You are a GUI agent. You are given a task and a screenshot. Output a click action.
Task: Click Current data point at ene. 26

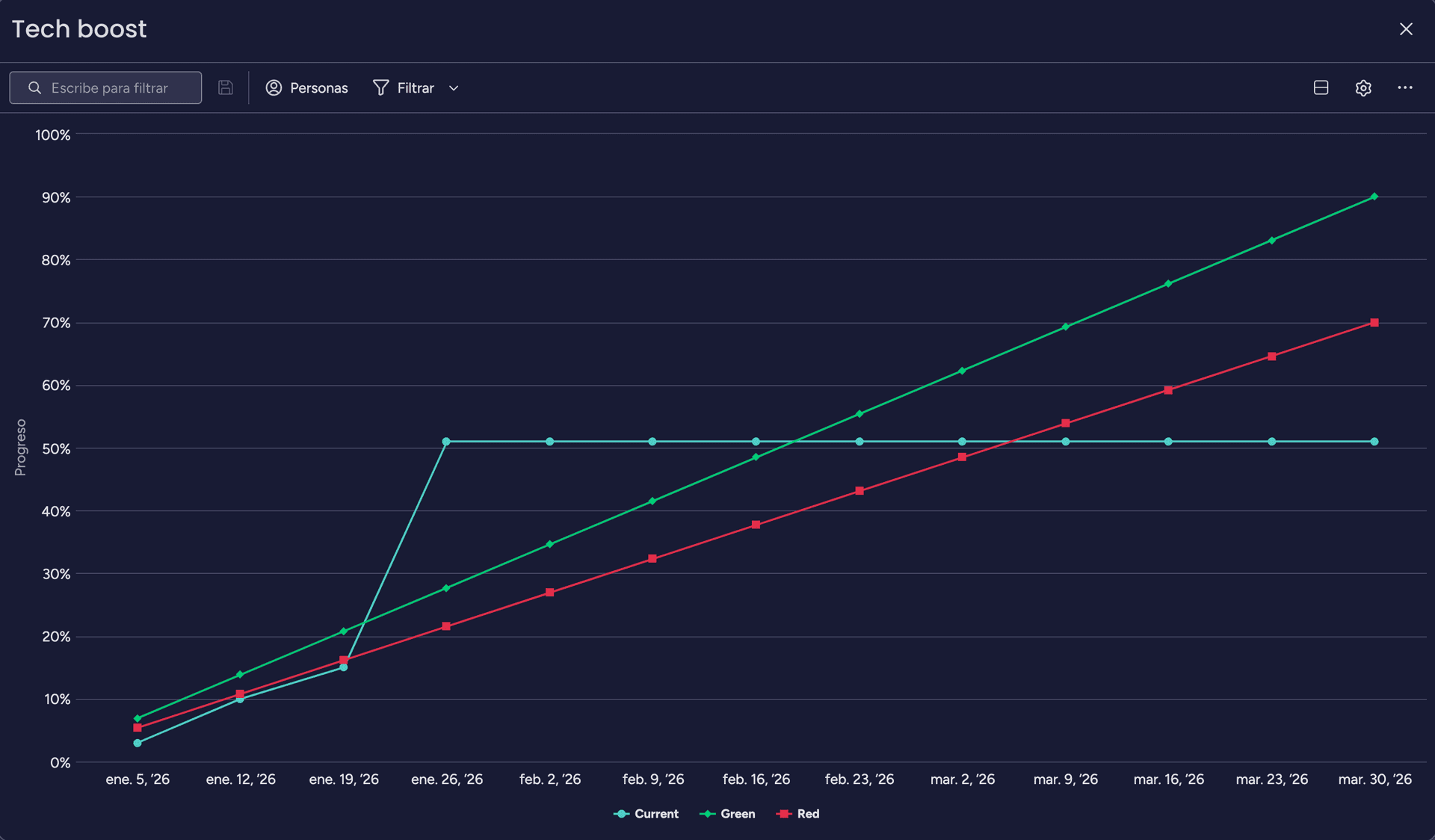pyautogui.click(x=446, y=442)
